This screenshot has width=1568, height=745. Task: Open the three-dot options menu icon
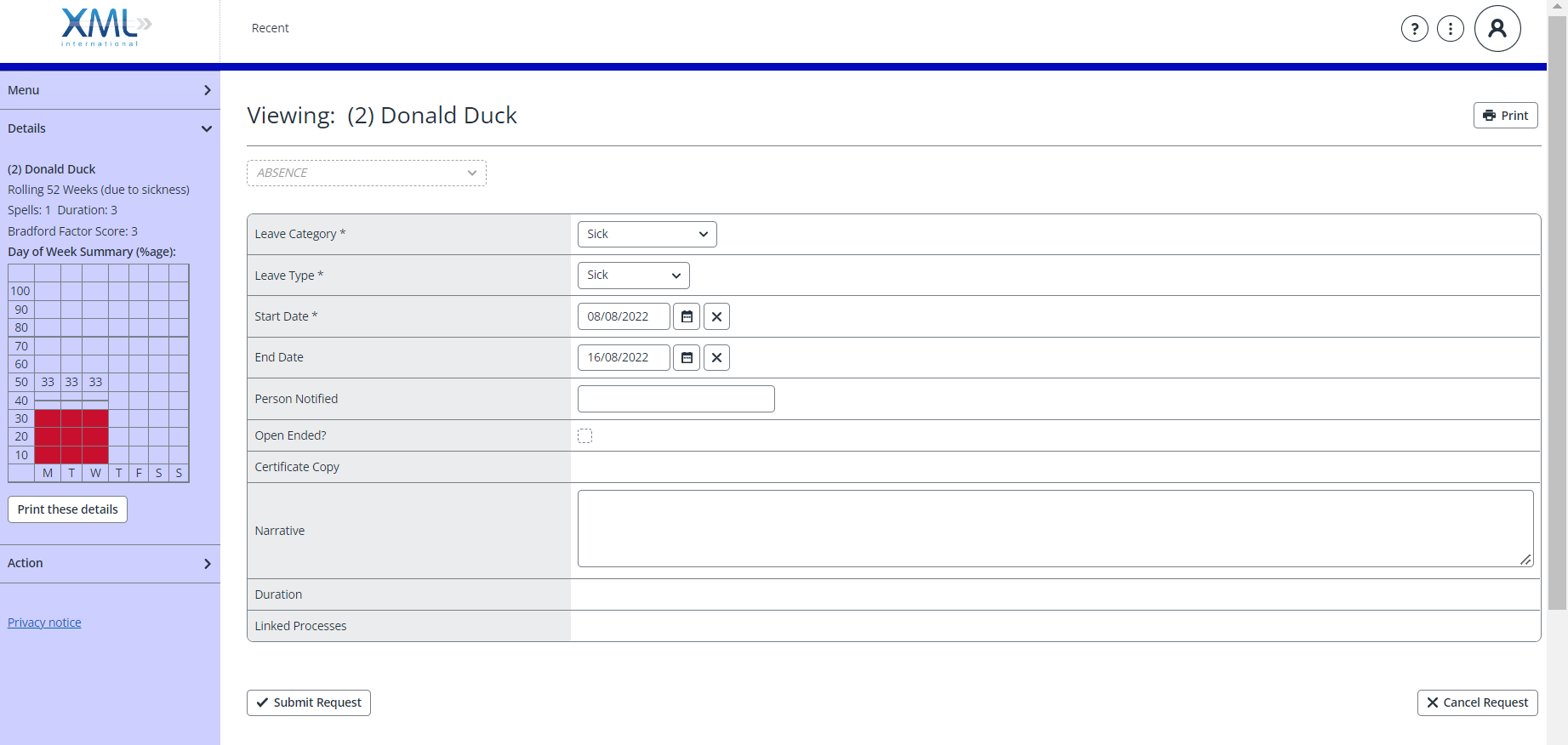pos(1450,29)
